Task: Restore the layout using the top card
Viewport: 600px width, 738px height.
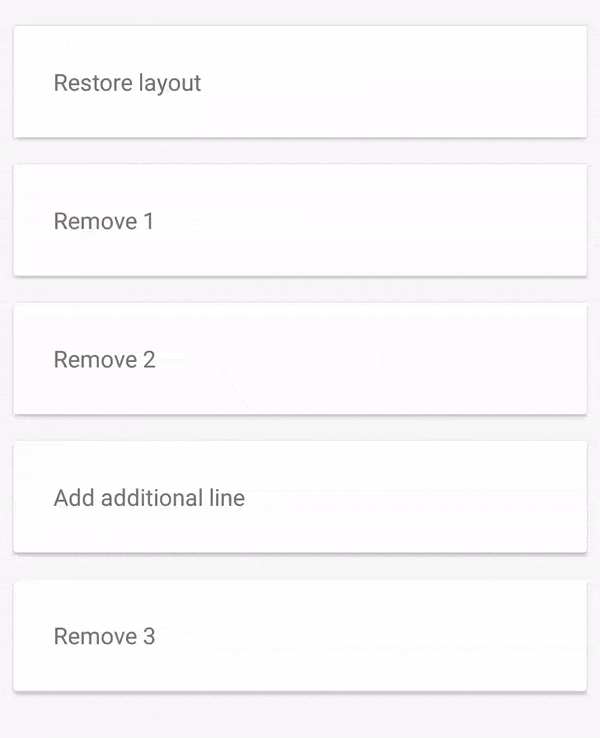Action: tap(300, 82)
